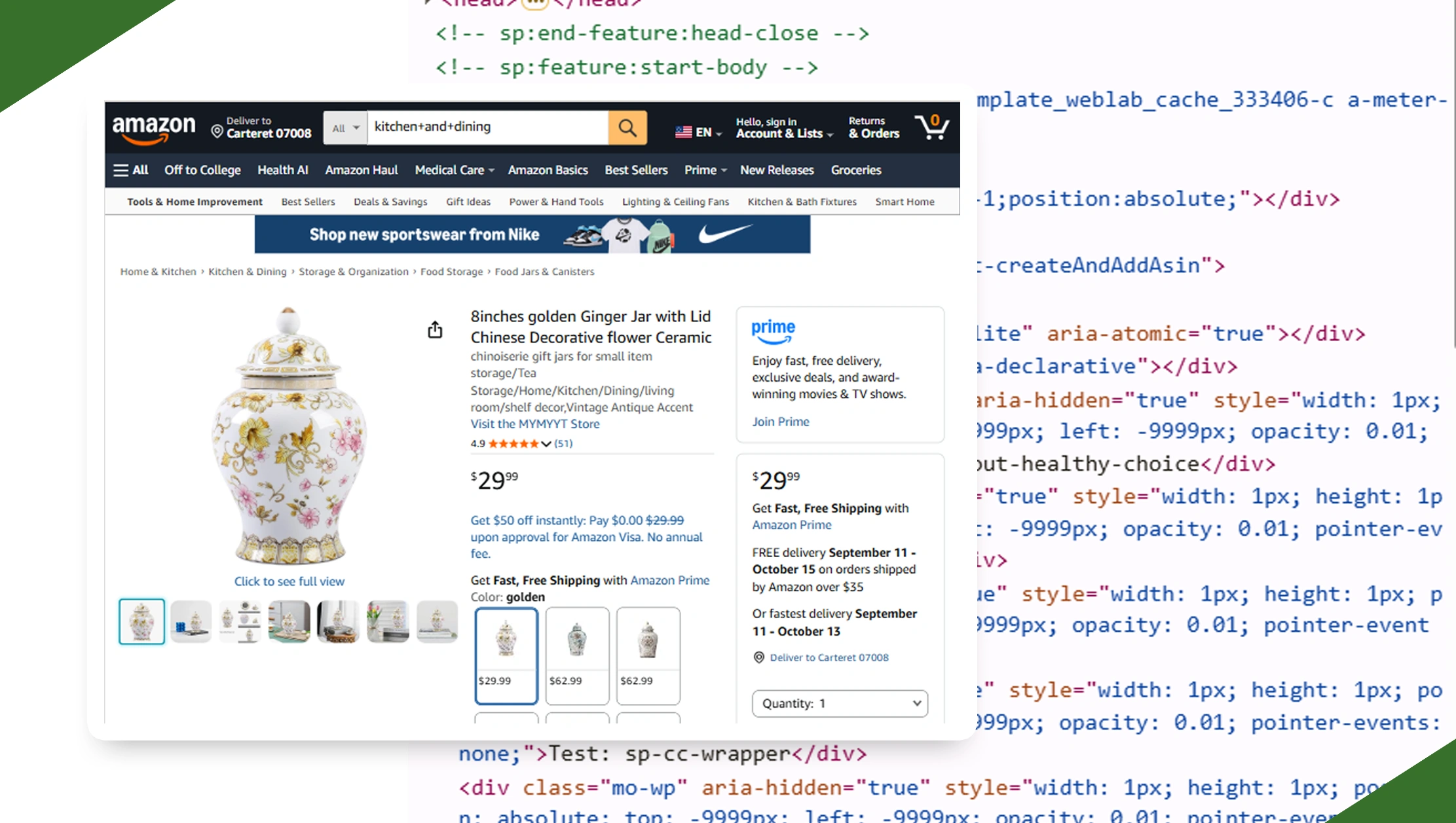This screenshot has width=1456, height=823.
Task: Click Food Storage breadcrumb
Action: point(451,272)
